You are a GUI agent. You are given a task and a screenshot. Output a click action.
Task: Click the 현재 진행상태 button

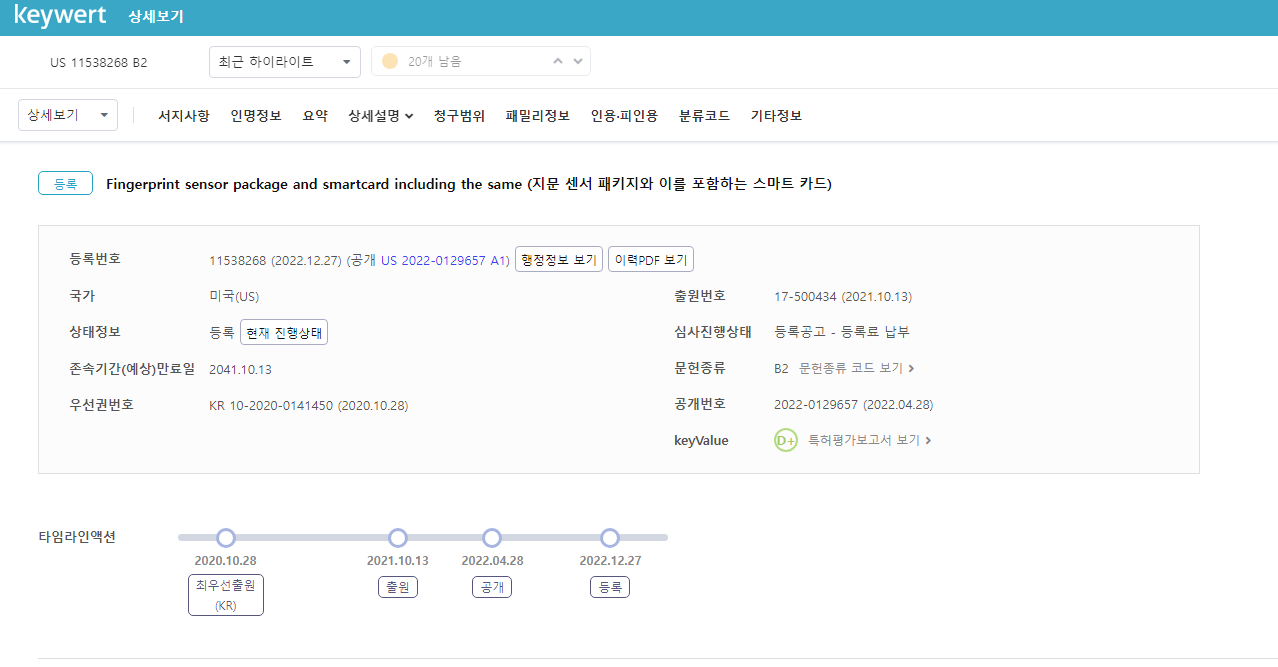pos(284,333)
